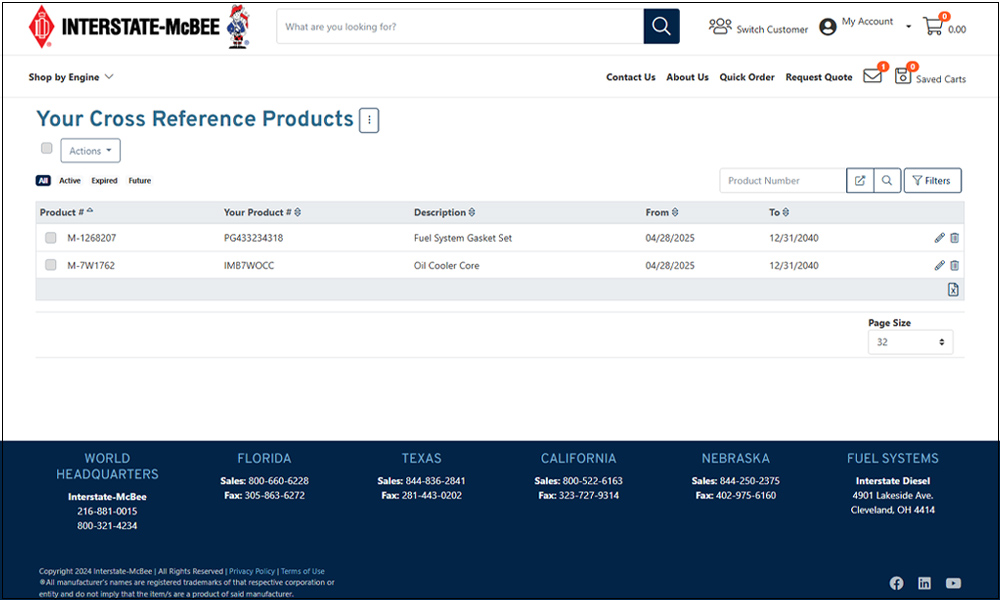
Task: Click product number M-7W1762
Action: 91,265
